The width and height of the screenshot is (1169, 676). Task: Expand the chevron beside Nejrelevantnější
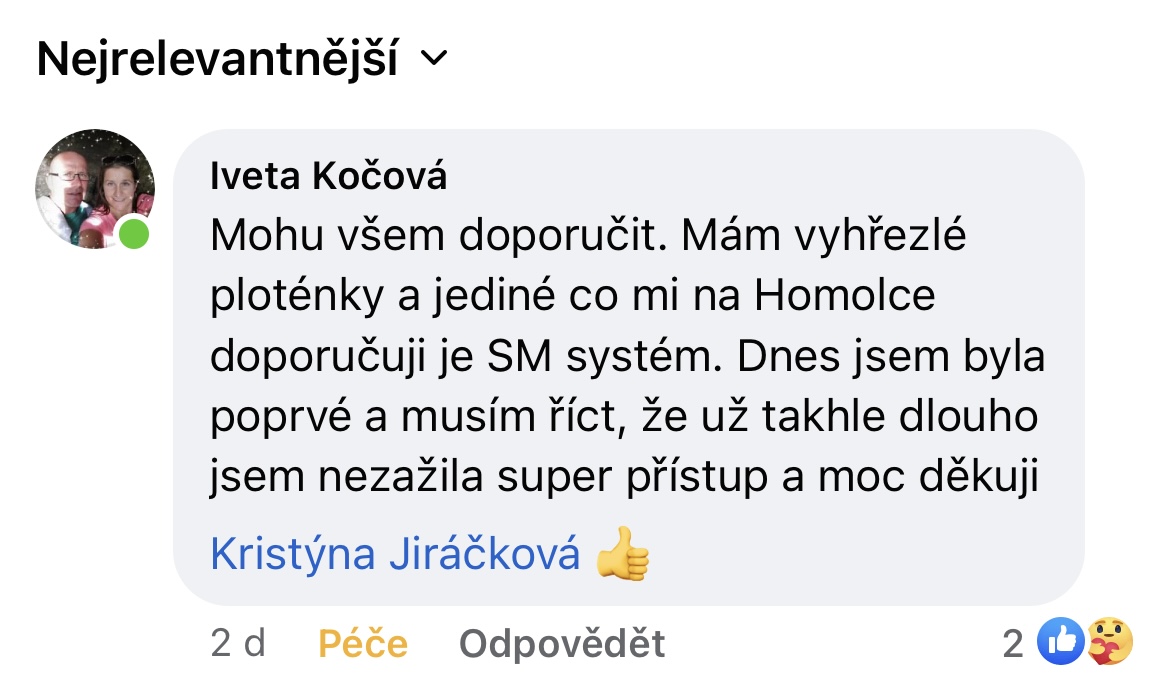click(433, 60)
